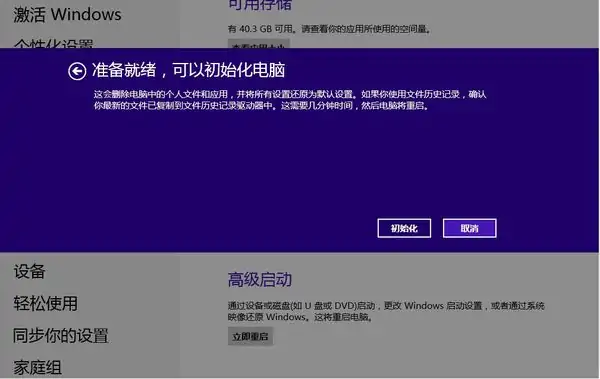The width and height of the screenshot is (600, 379).
Task: Confirm by clicking the 初始化 button
Action: click(404, 228)
